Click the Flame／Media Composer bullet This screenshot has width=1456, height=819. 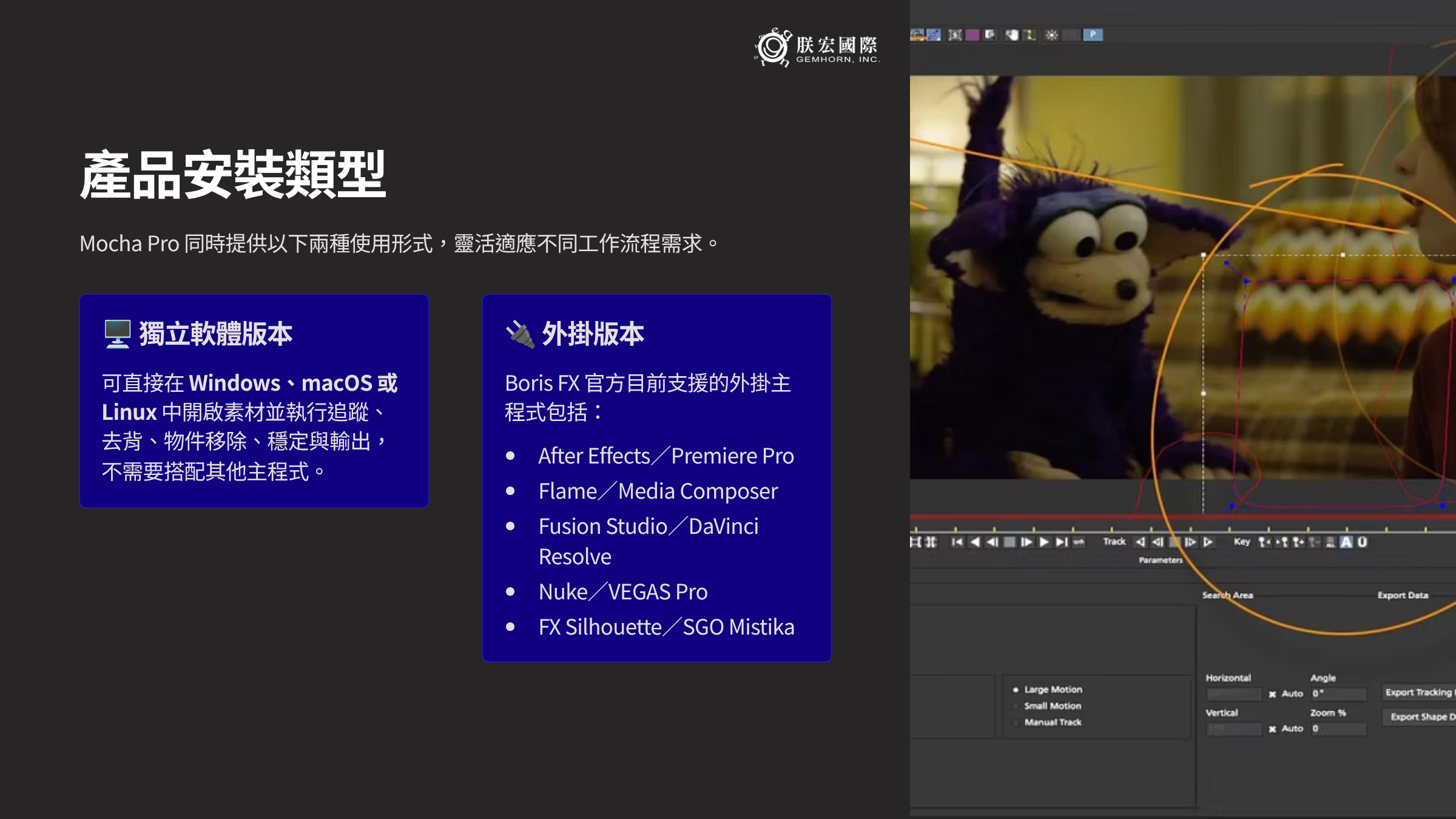[x=658, y=491]
